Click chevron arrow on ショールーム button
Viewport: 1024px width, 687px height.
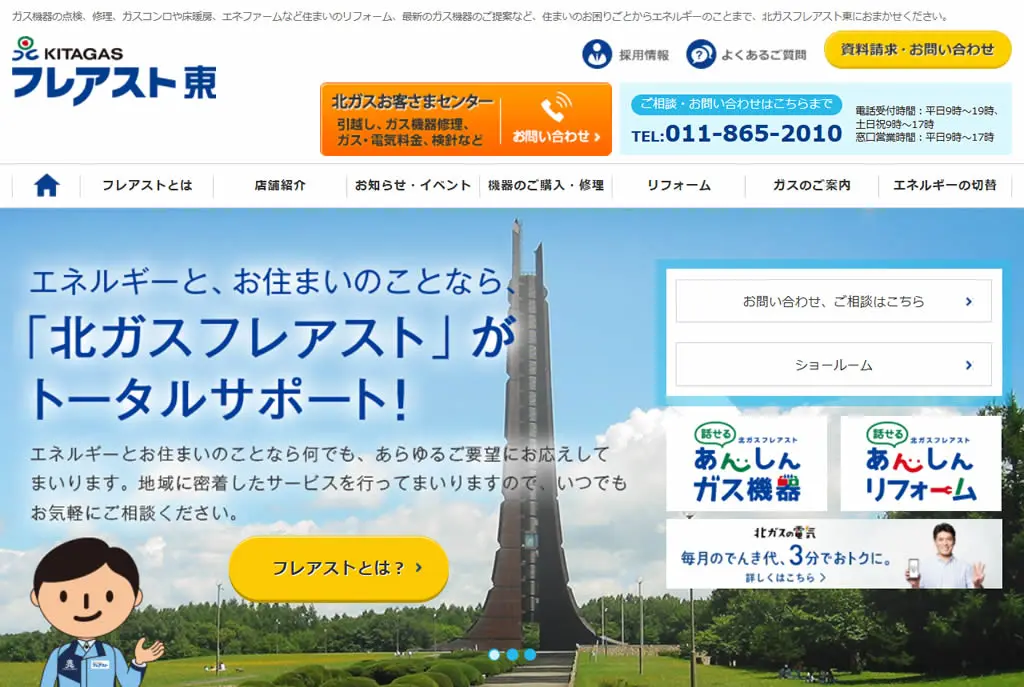(x=969, y=366)
